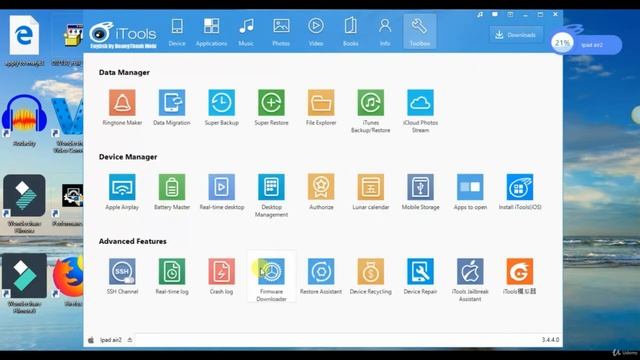Open the Books tab
The height and width of the screenshot is (360, 640).
coord(351,32)
